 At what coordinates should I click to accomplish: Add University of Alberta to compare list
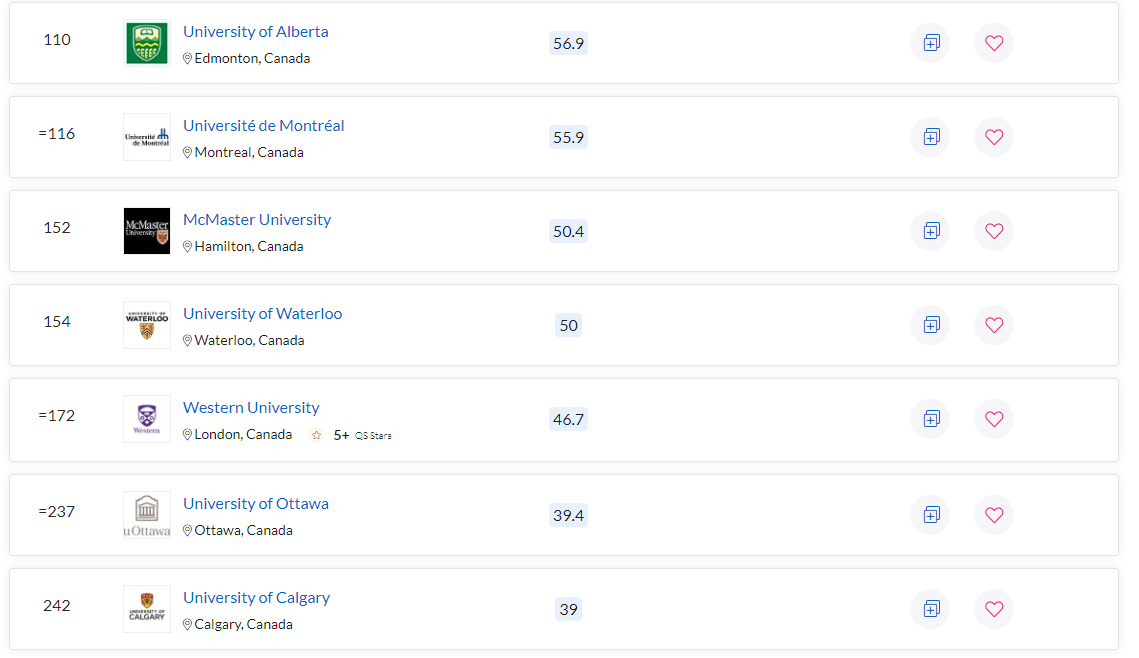click(x=931, y=43)
